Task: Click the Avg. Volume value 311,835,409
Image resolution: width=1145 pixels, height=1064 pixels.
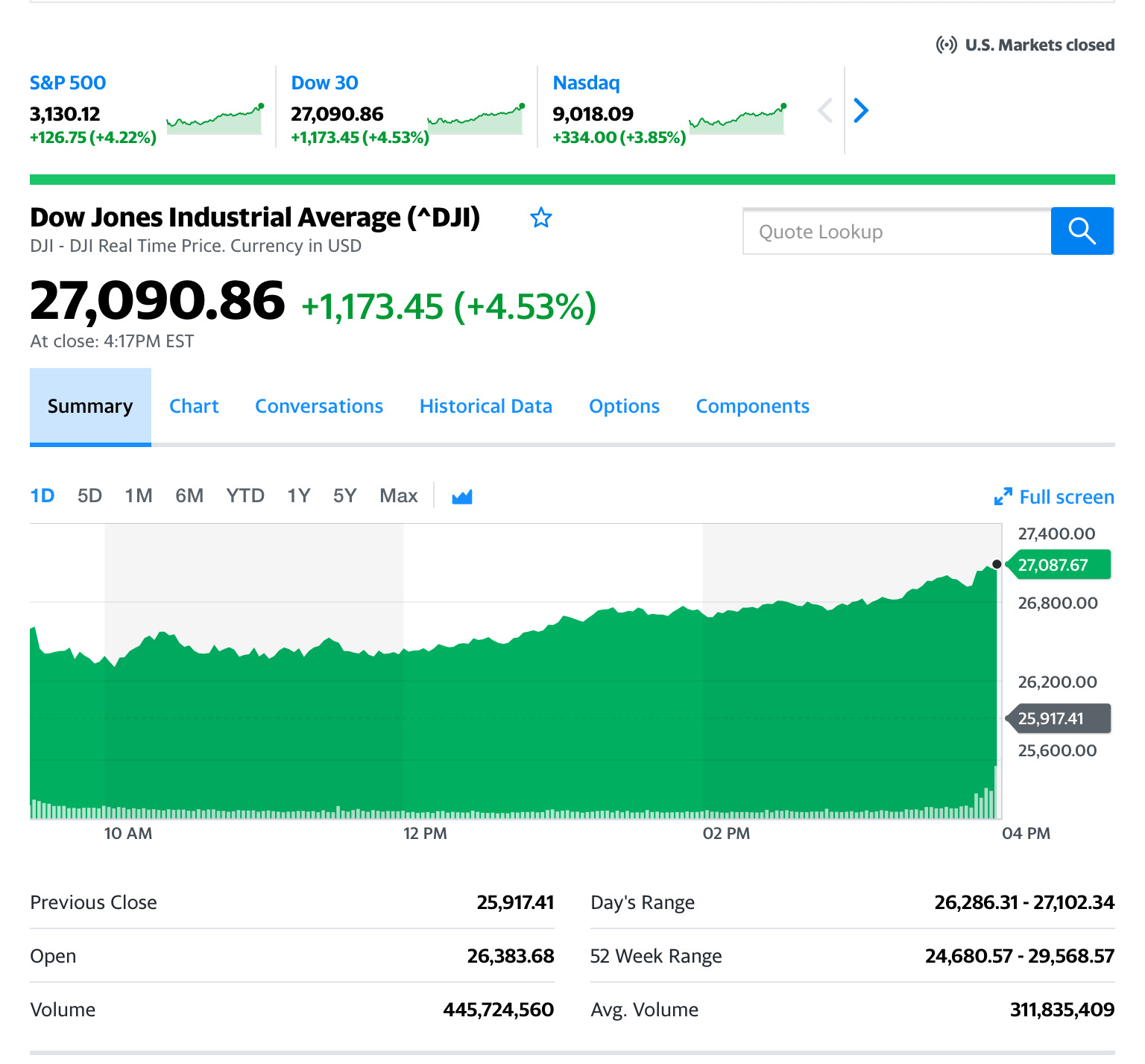Action: coord(1062,1010)
